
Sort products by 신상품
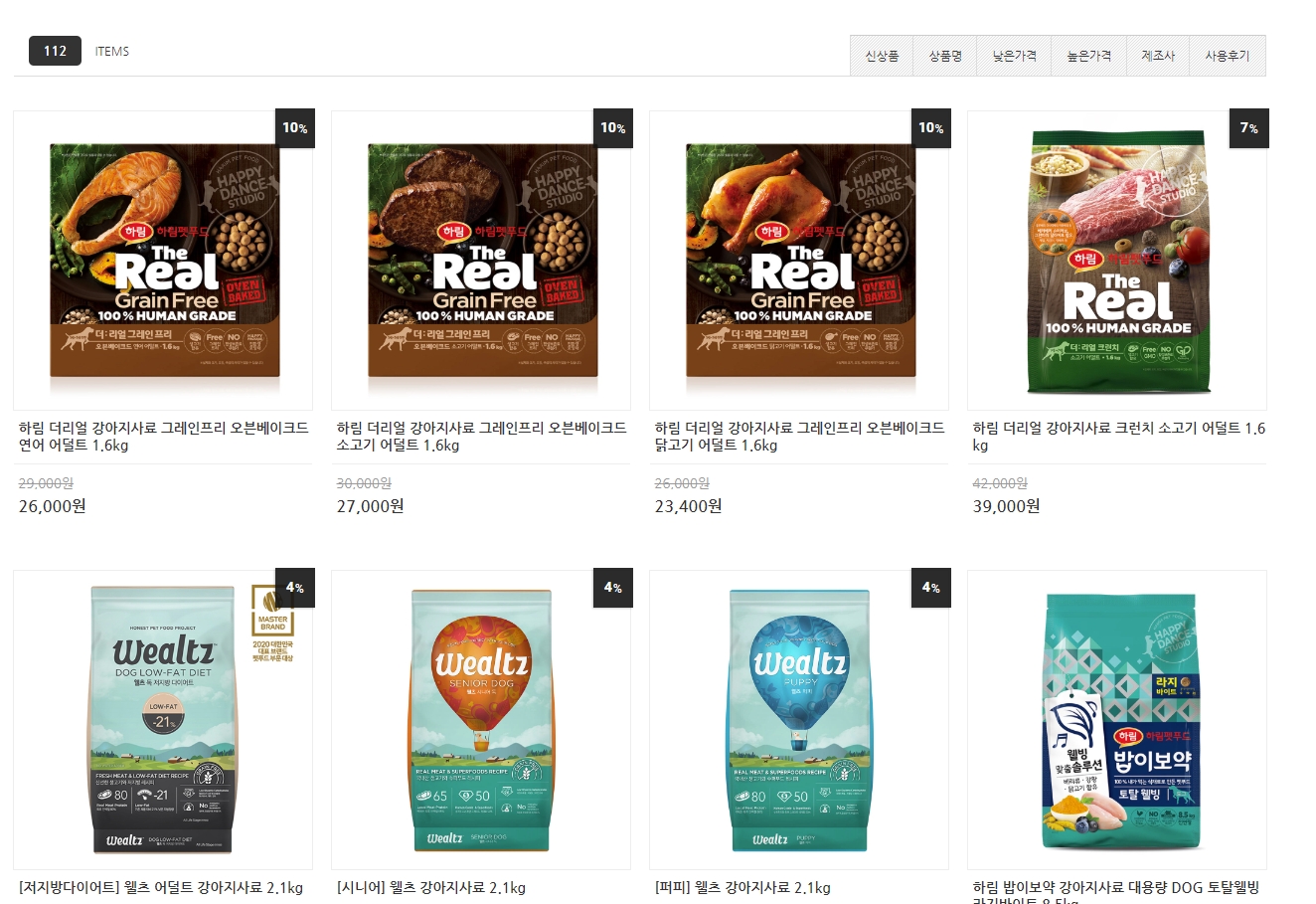(x=882, y=56)
